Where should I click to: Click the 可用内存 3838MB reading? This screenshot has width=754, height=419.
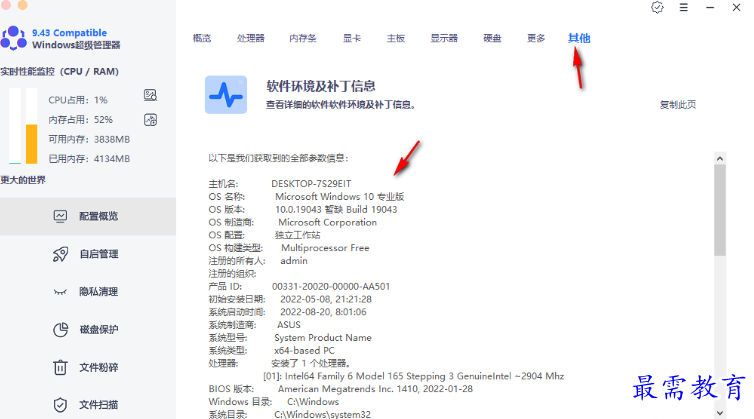[89, 140]
